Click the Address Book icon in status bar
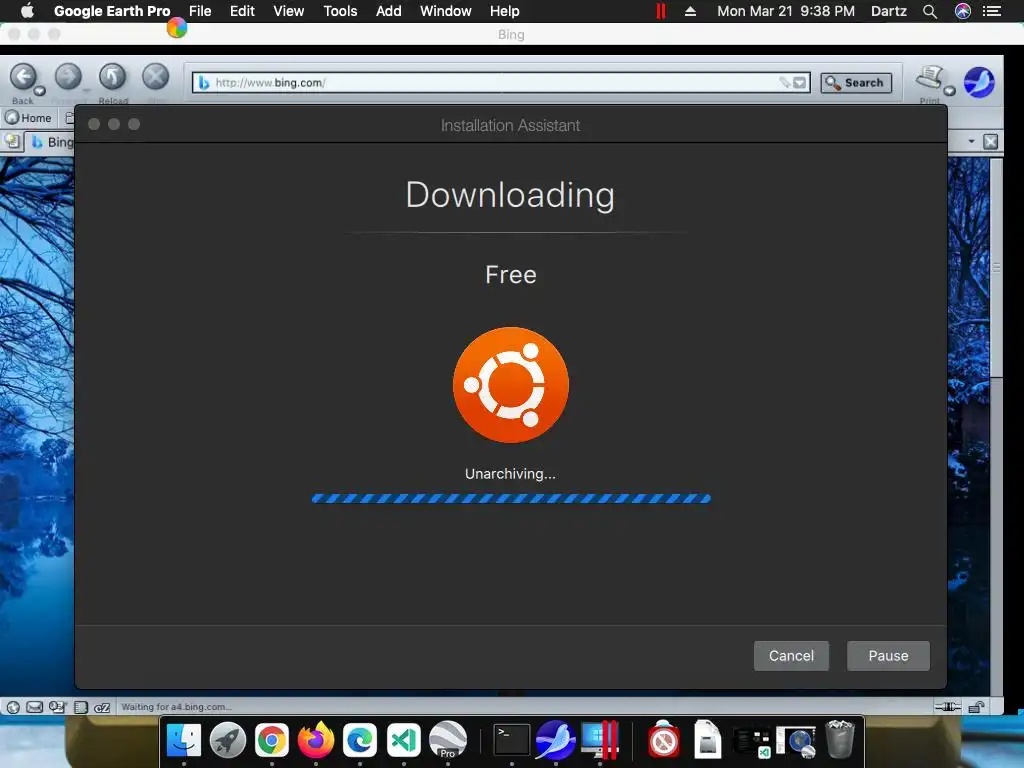The width and height of the screenshot is (1024, 768). [81, 707]
